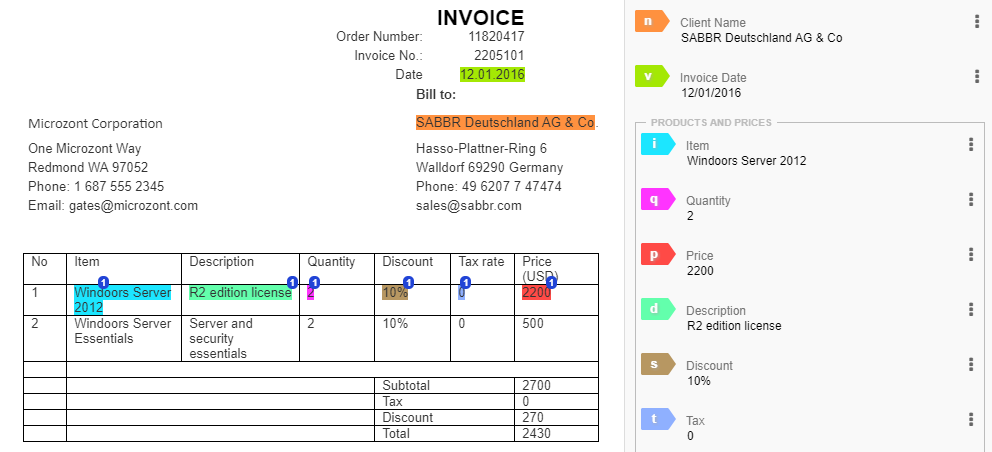
Task: Click the cyan 'i' Item tag
Action: [x=658, y=144]
